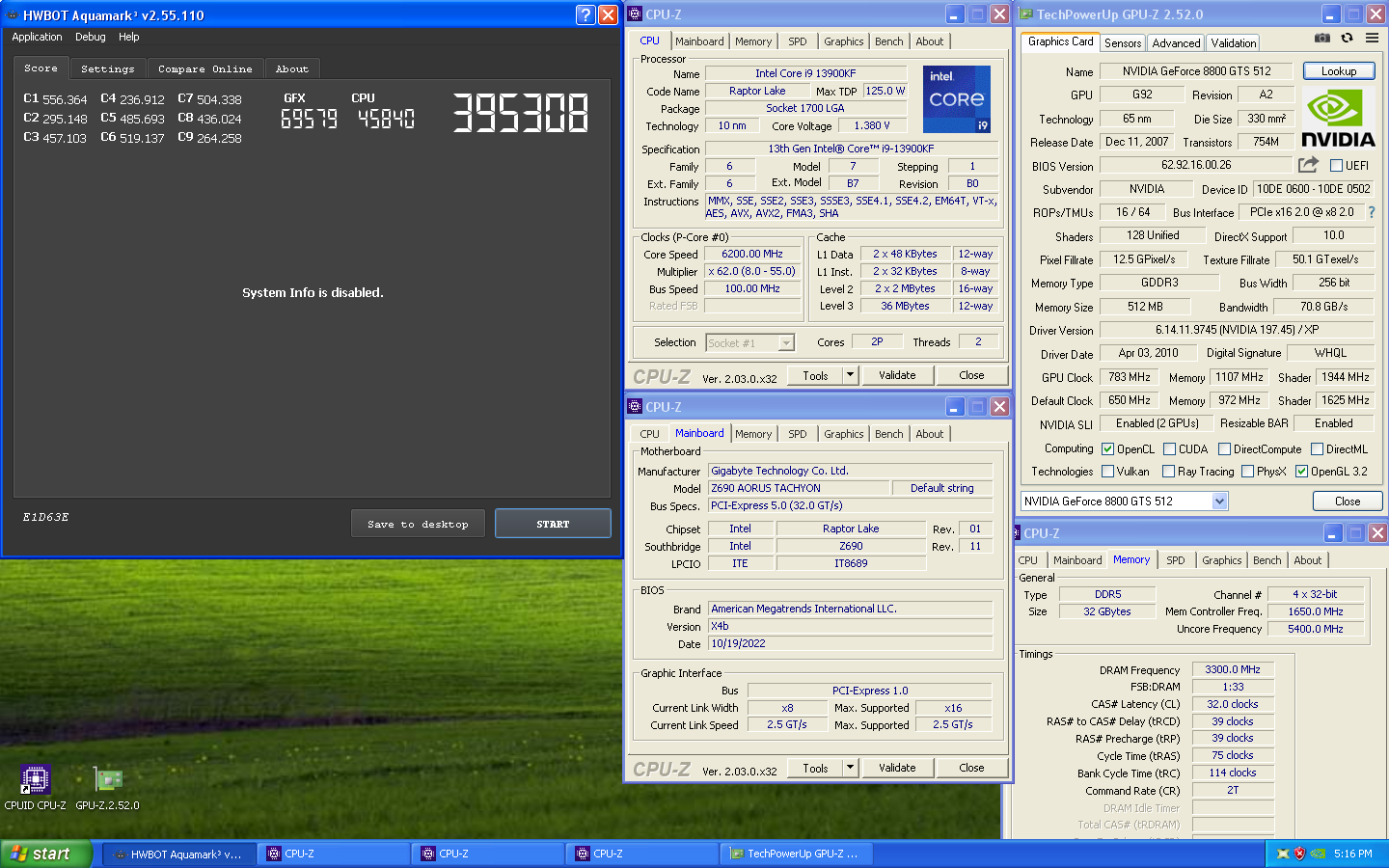Click the taskbar clock showing 5:16 PM
This screenshot has height=868, width=1389.
click(x=1352, y=854)
